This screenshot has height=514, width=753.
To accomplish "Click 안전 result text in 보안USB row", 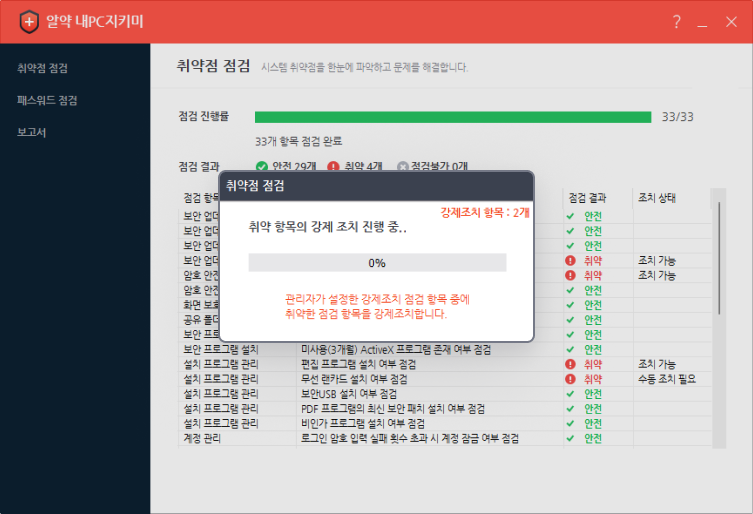I will pos(593,394).
